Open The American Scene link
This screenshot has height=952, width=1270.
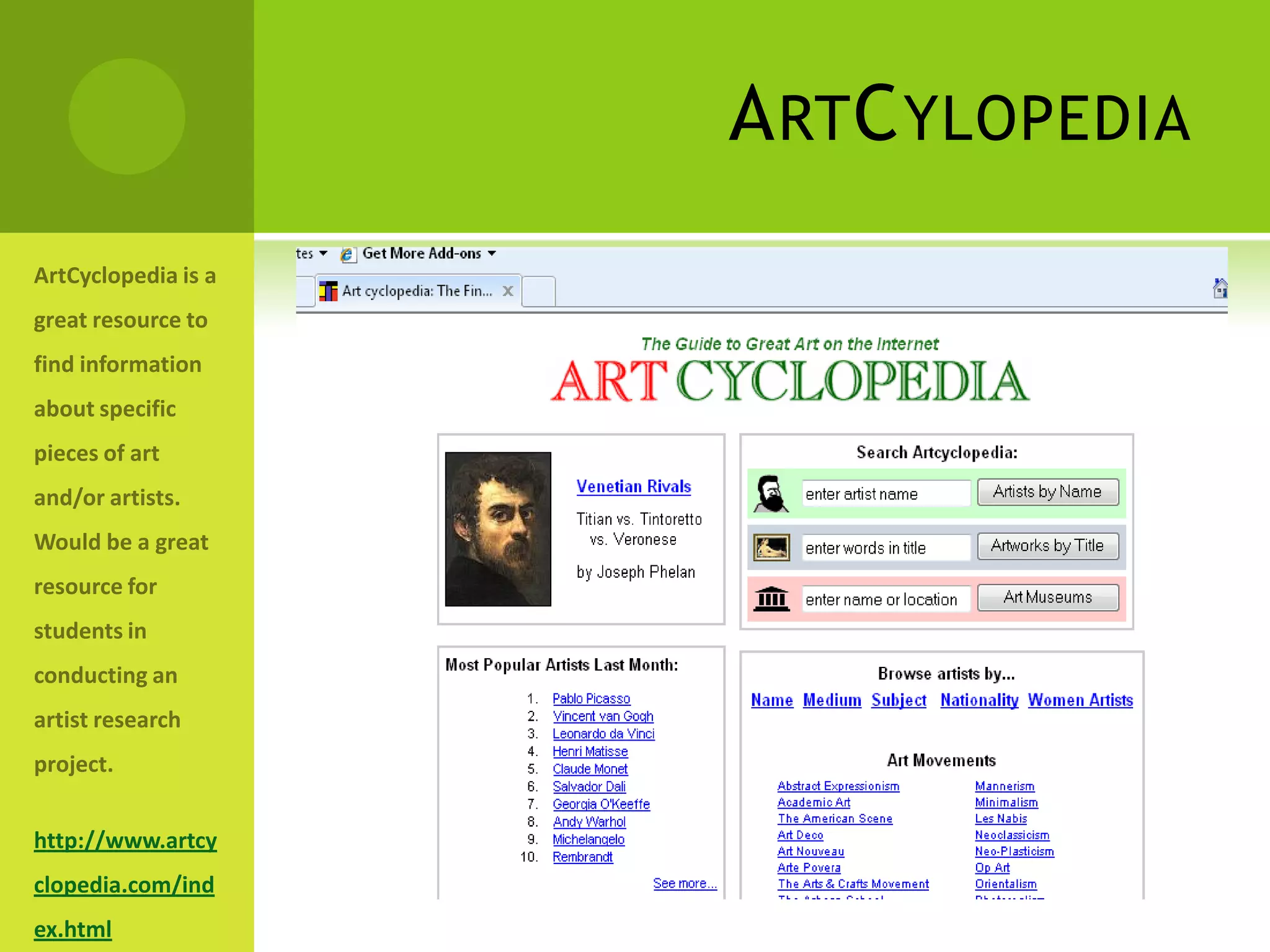click(835, 819)
